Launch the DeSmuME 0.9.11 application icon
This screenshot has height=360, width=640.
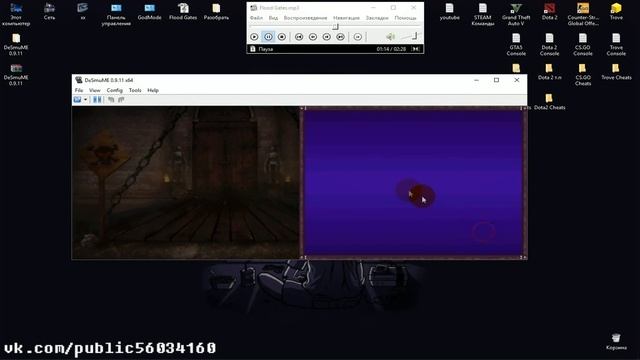pyautogui.click(x=16, y=74)
